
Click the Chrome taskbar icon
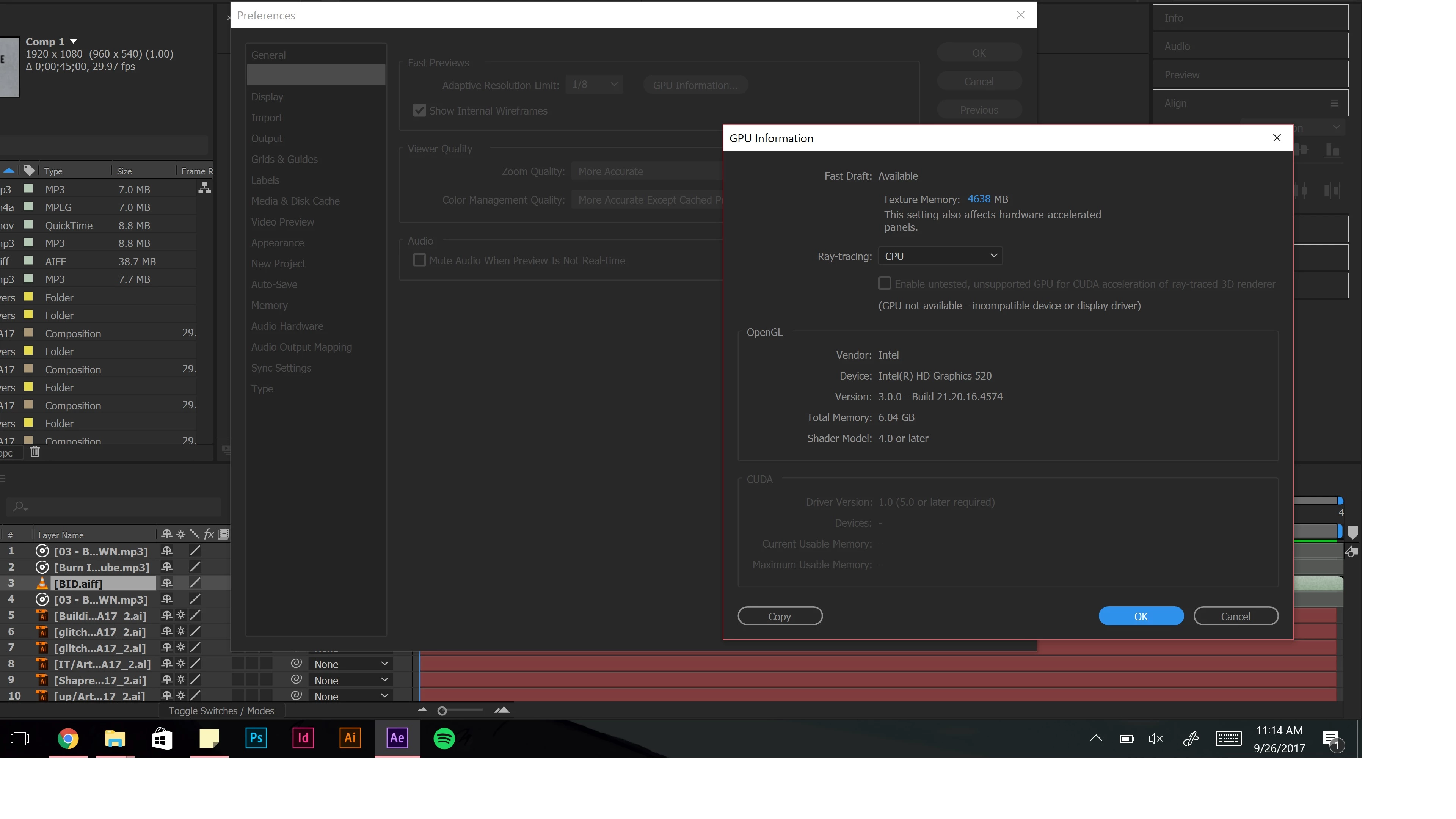click(x=68, y=738)
